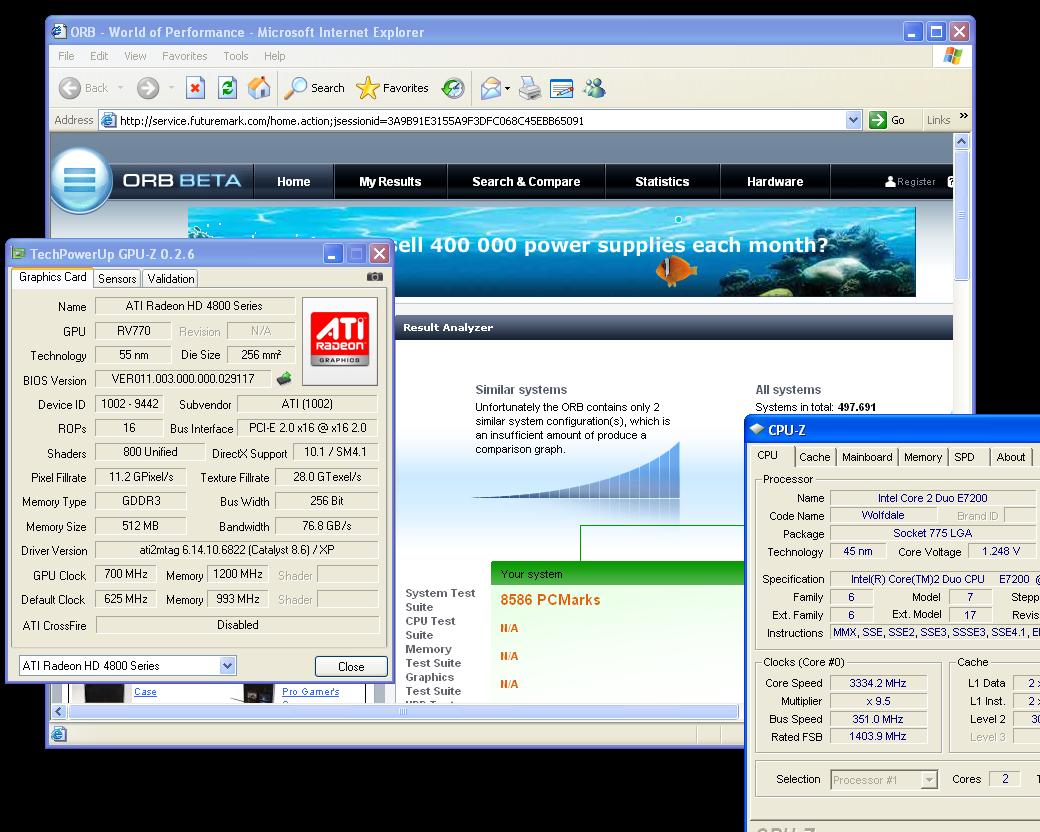
Task: Click the IE address URL field
Action: (x=482, y=120)
